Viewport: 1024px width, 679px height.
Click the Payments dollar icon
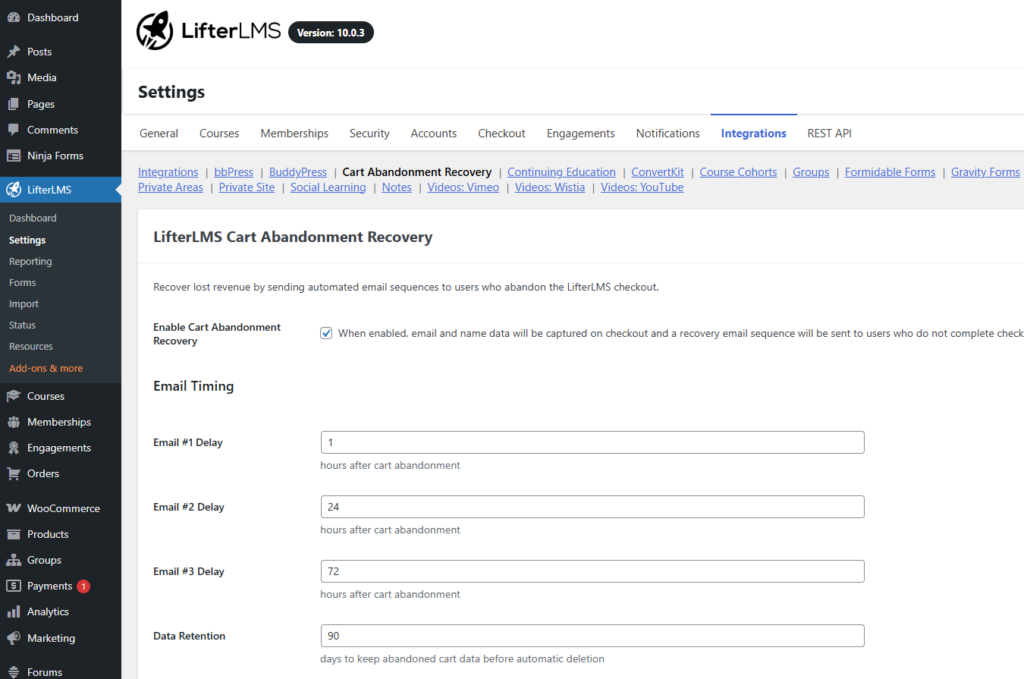click(x=13, y=586)
